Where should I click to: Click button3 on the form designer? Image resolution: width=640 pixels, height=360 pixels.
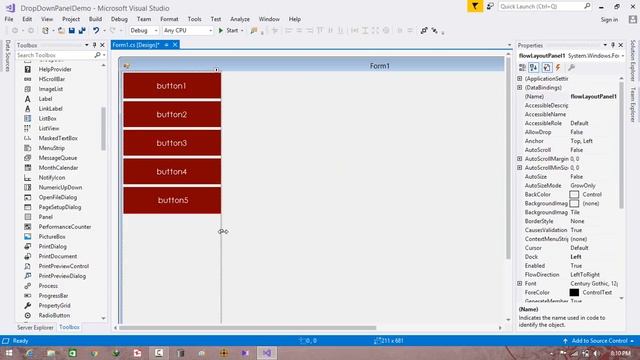(x=172, y=143)
